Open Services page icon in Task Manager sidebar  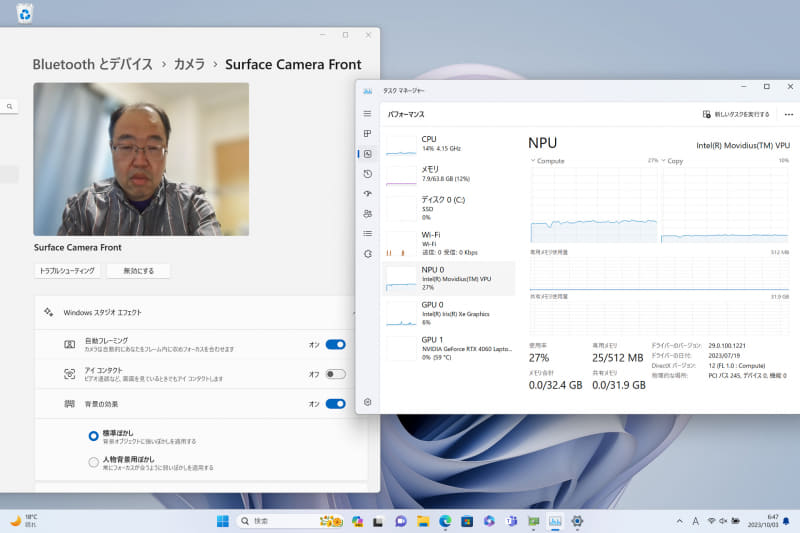point(367,253)
